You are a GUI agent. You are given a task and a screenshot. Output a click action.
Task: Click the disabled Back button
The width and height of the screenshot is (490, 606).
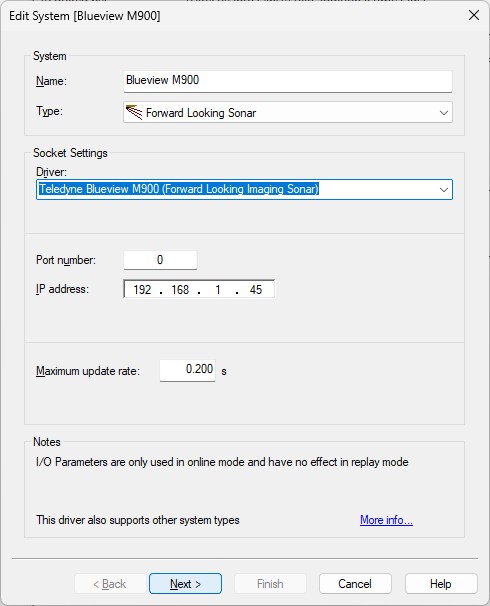click(110, 584)
